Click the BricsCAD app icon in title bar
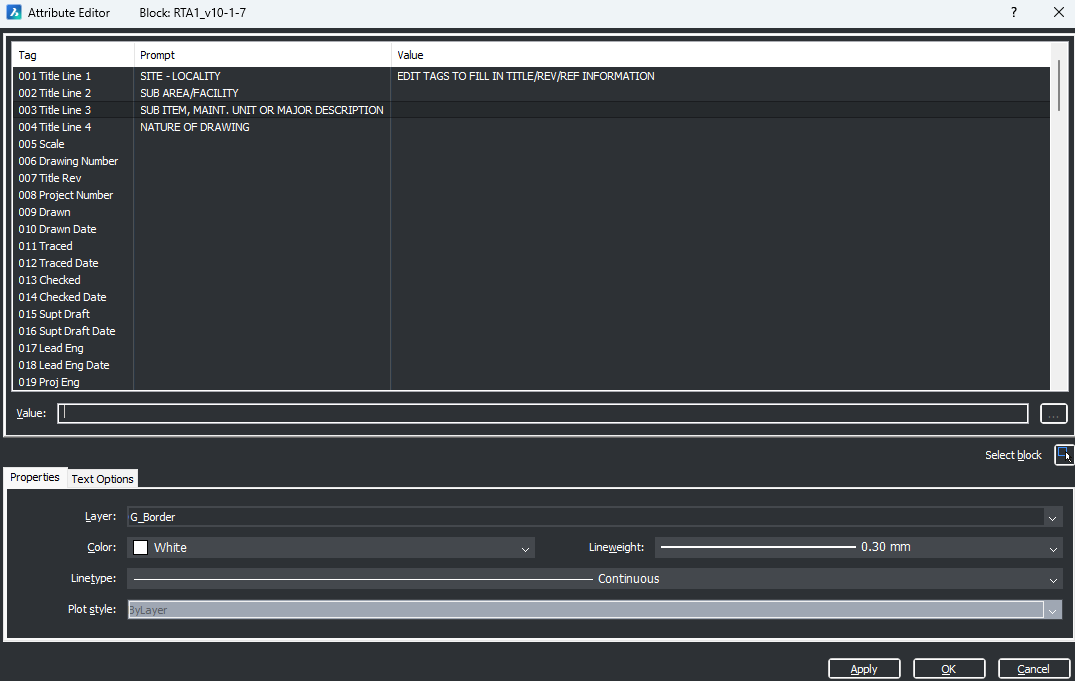The height and width of the screenshot is (681, 1075). coord(14,13)
